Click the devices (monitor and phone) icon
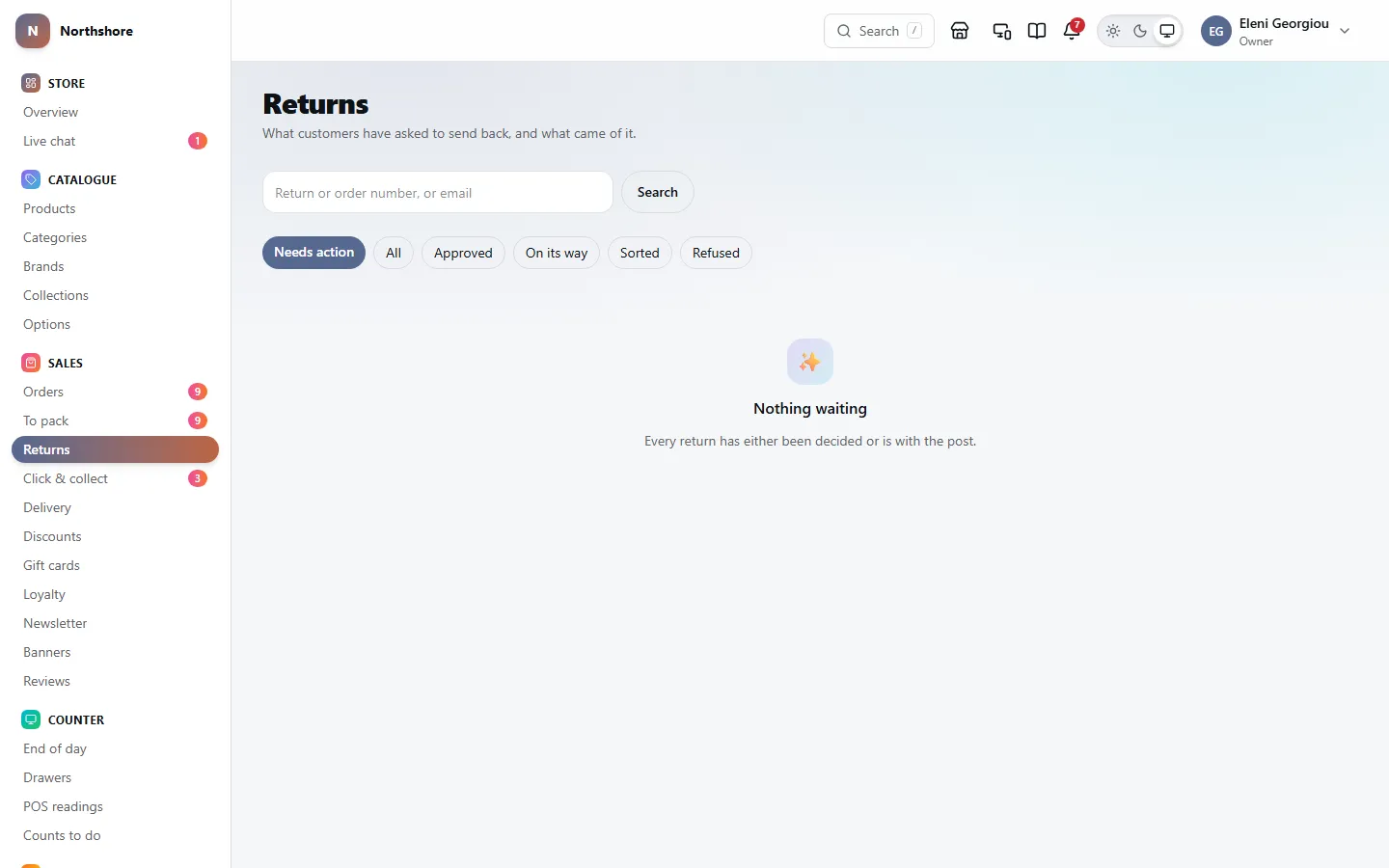This screenshot has width=1389, height=868. pyautogui.click(x=1002, y=31)
